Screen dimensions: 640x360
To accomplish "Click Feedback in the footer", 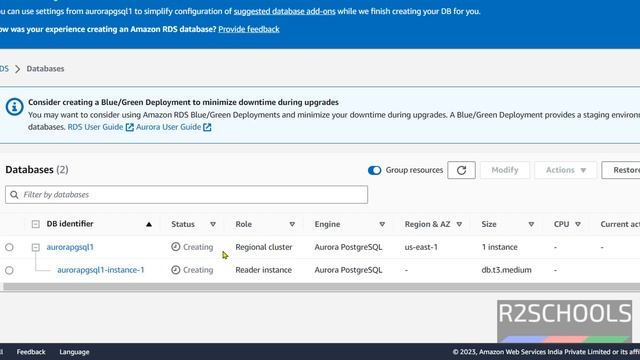I will click(x=31, y=352).
